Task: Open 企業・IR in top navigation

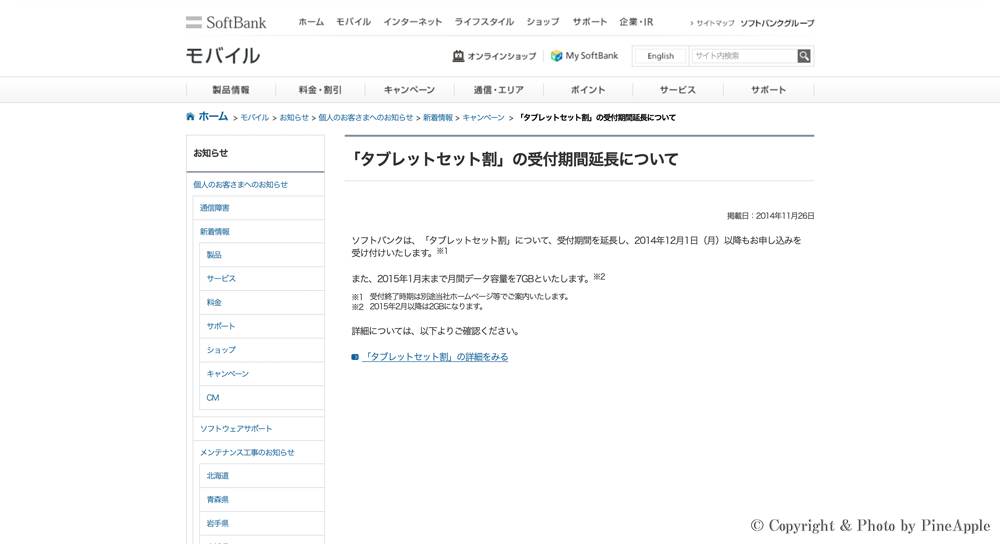Action: (x=636, y=22)
